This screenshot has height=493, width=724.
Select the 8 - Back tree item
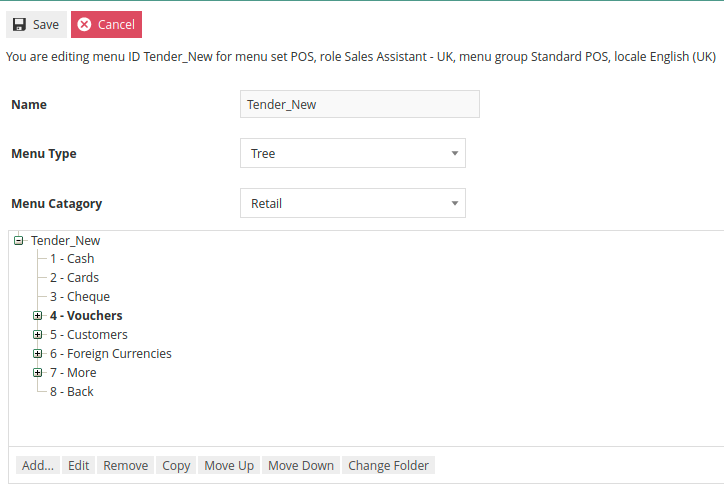click(72, 392)
